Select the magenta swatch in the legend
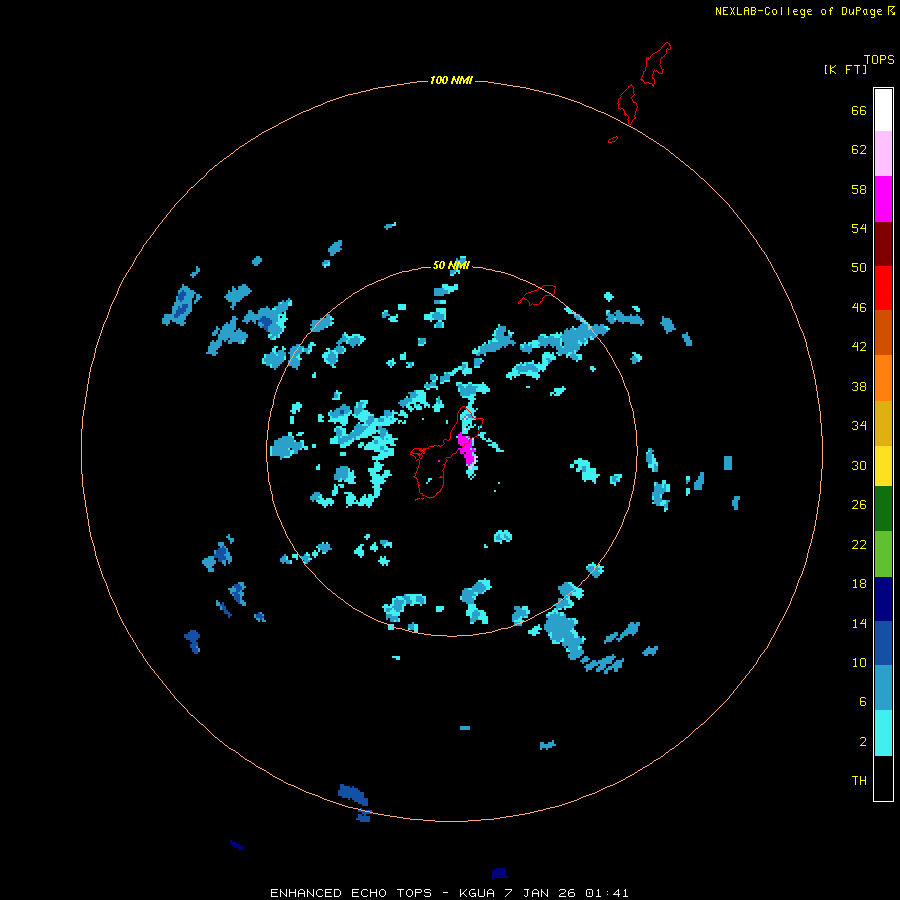Image resolution: width=900 pixels, height=900 pixels. 883,199
